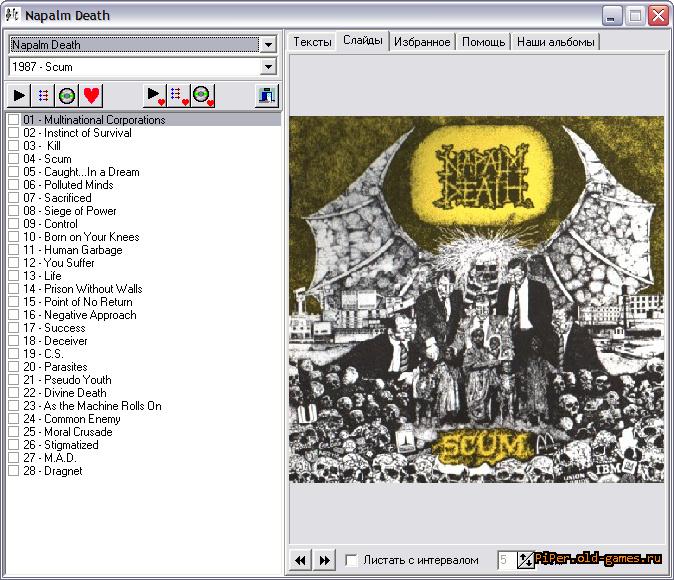Tick the checkbox next to 12 - You Suffer
This screenshot has width=674, height=580.
13,263
